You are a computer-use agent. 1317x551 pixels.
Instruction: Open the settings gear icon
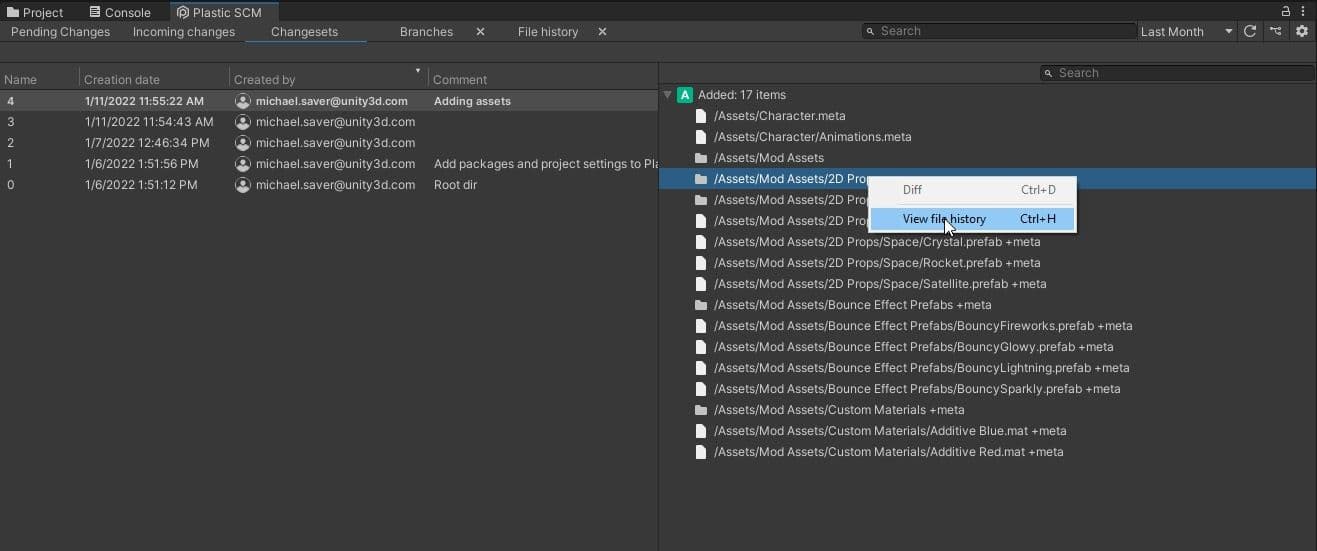[x=1301, y=31]
